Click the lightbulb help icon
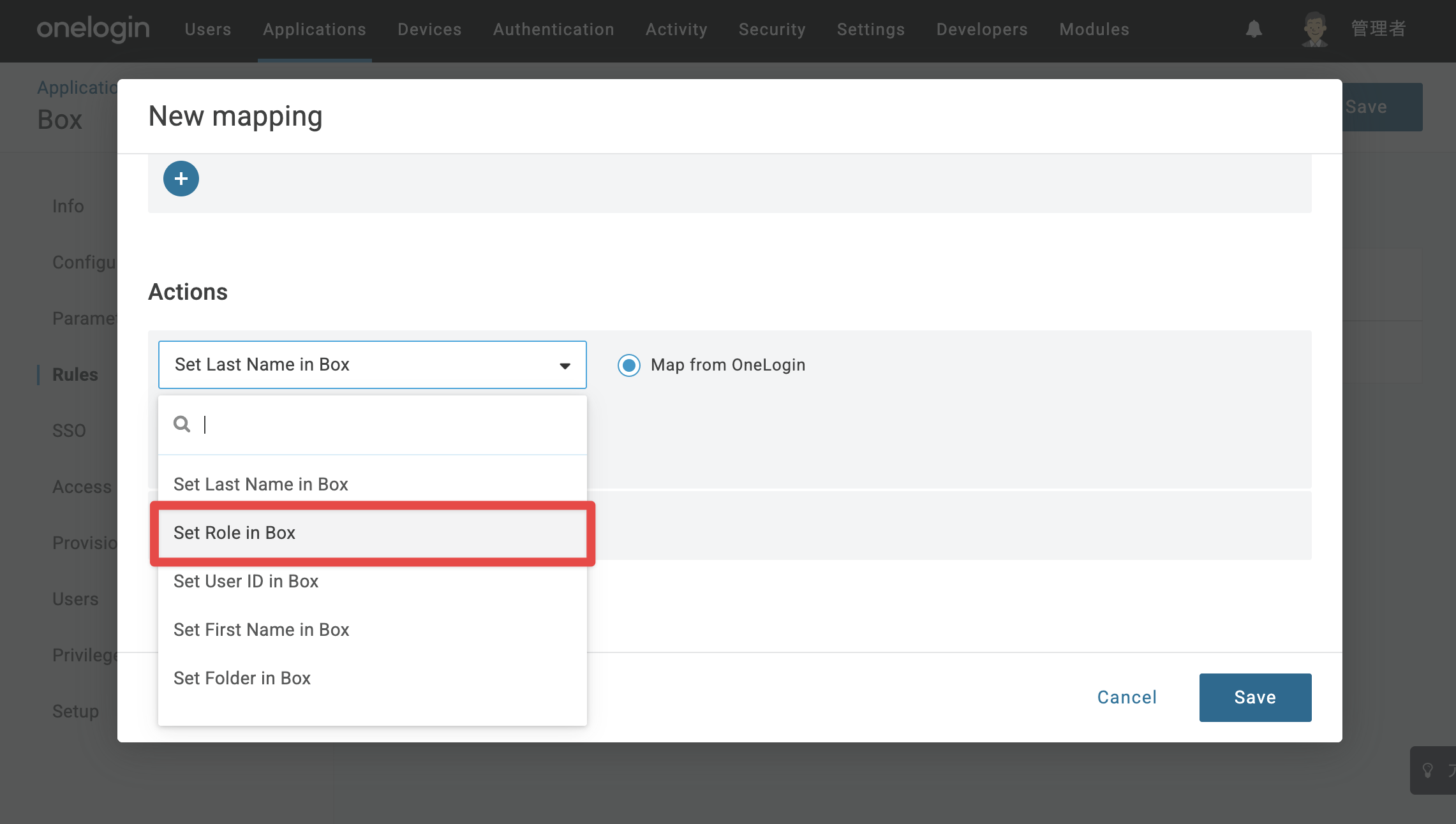Image resolution: width=1456 pixels, height=824 pixels. (x=1428, y=770)
